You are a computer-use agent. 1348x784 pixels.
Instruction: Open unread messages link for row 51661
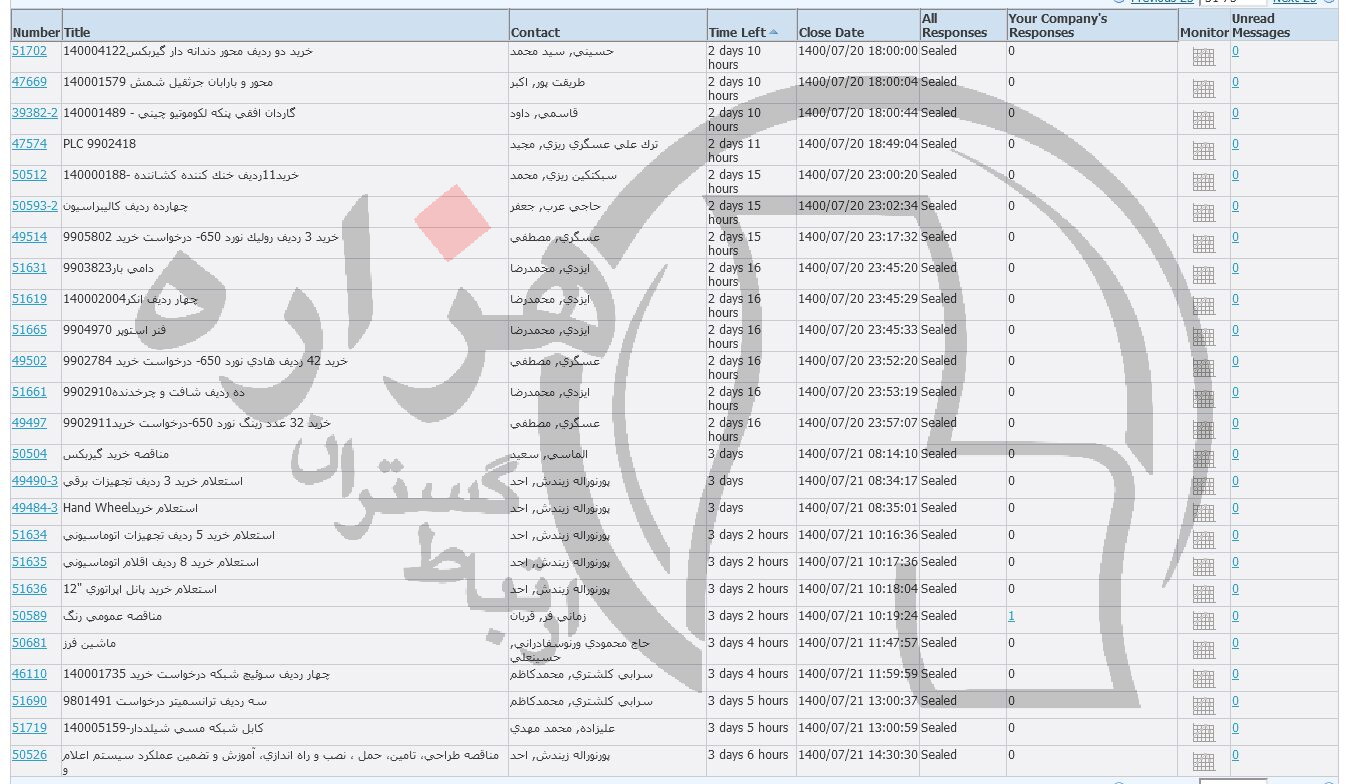point(1235,392)
